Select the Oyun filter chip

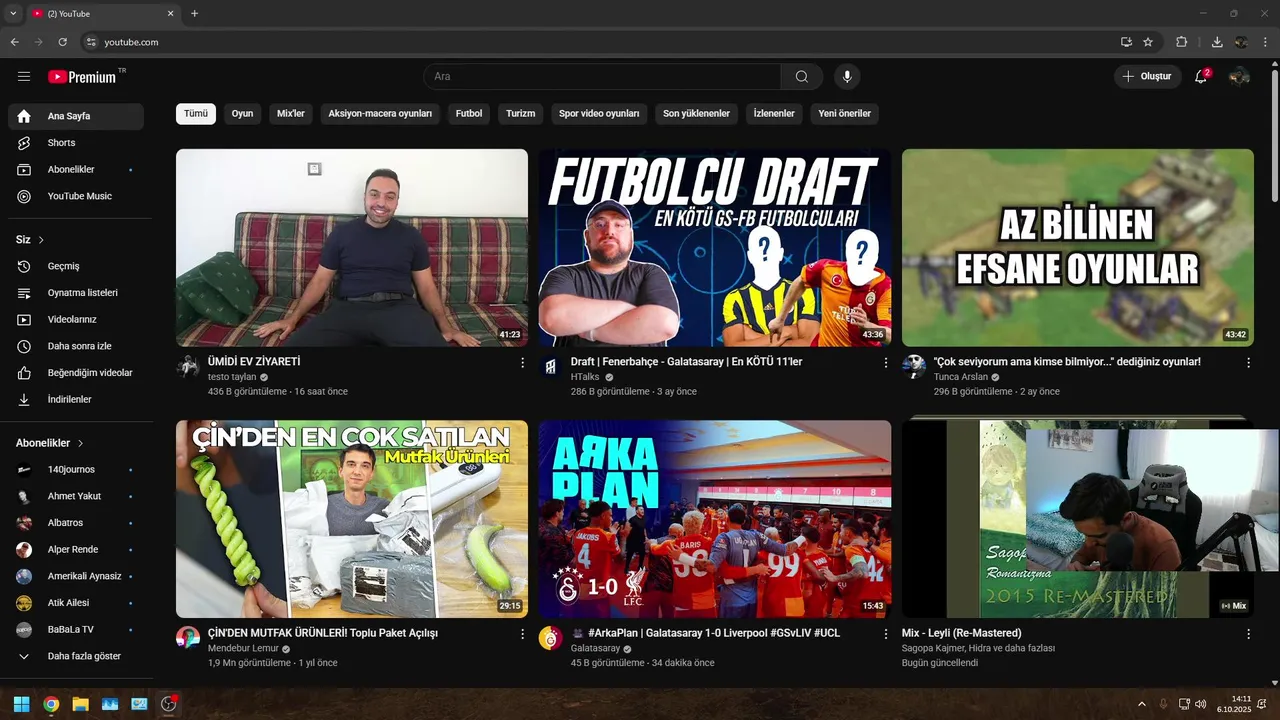tap(242, 114)
